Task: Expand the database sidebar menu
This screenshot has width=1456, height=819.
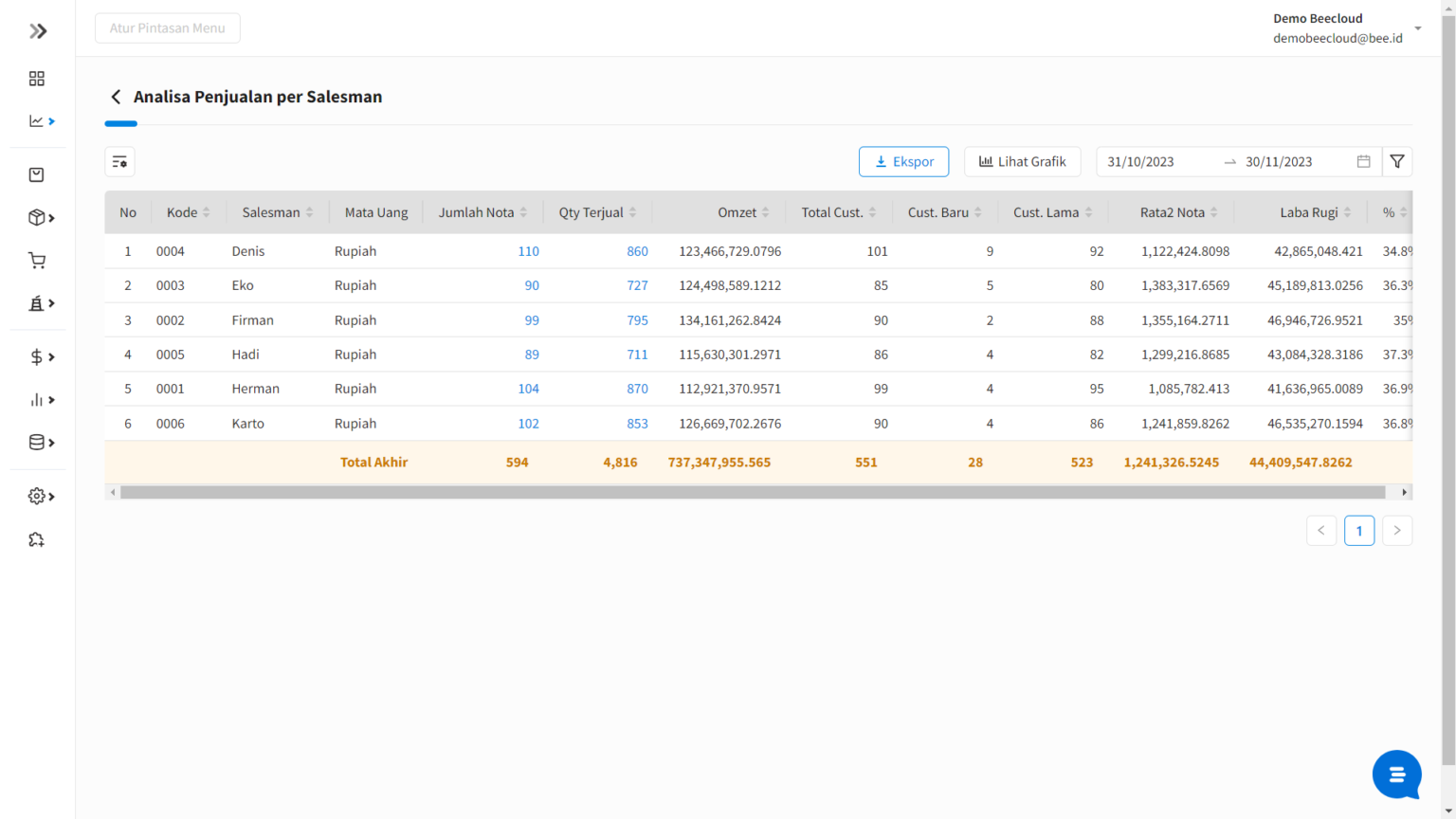Action: point(38,442)
